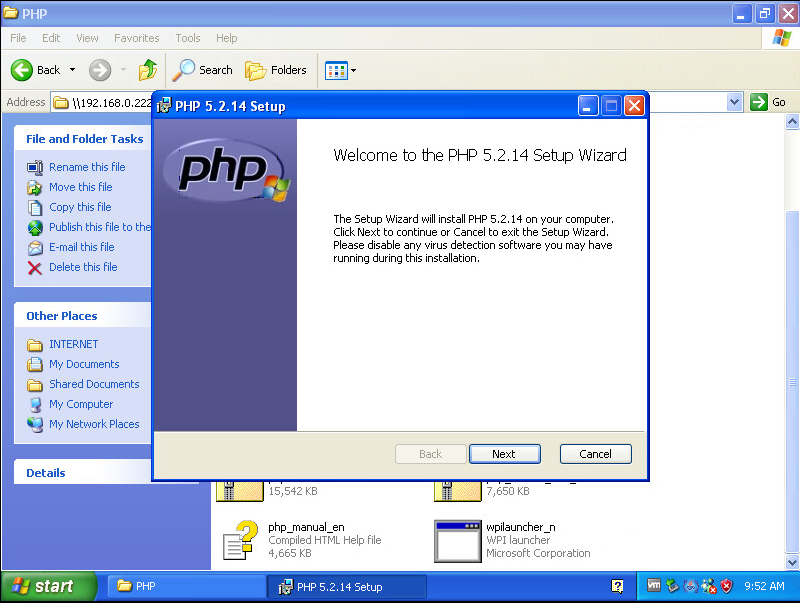Click the Move this file icon
Screen dimensions: 800x603
35,188
